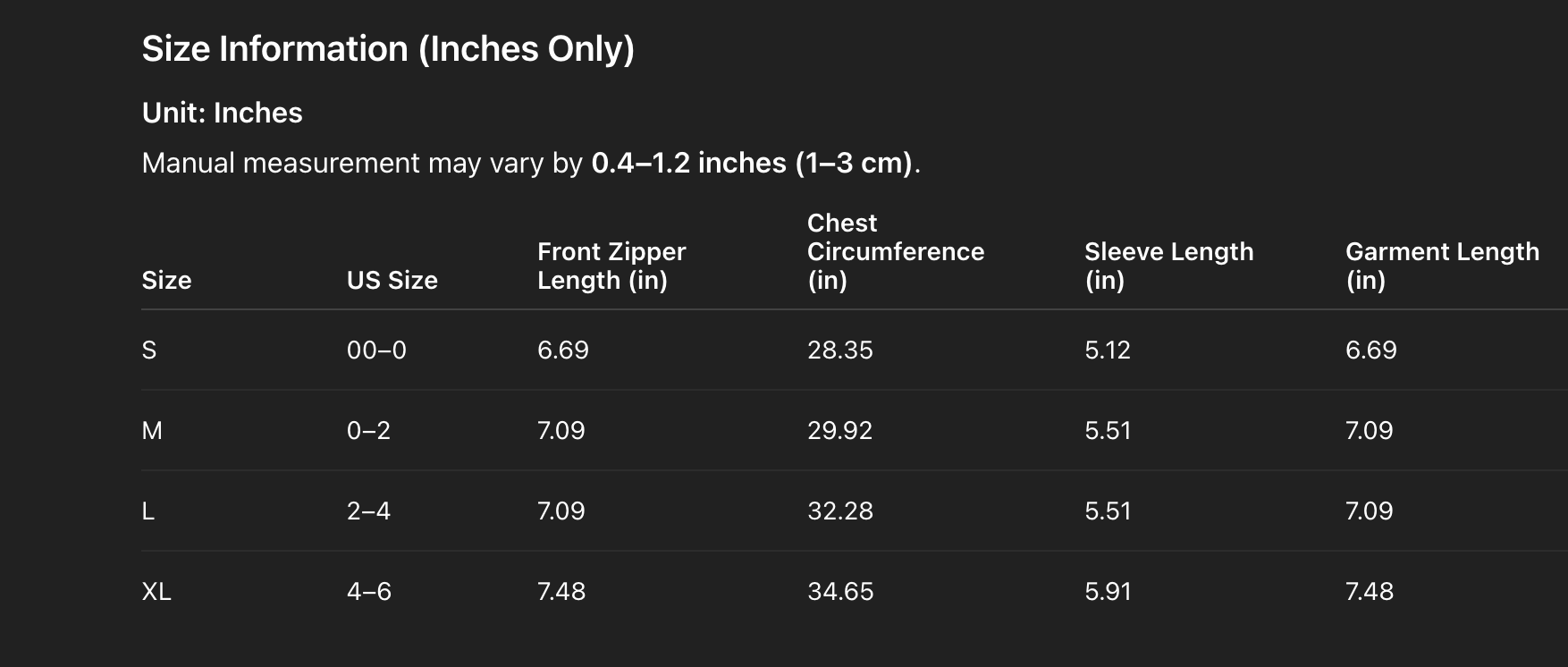Click the Size Information (Inches Only) heading
The height and width of the screenshot is (667, 1568).
(388, 49)
